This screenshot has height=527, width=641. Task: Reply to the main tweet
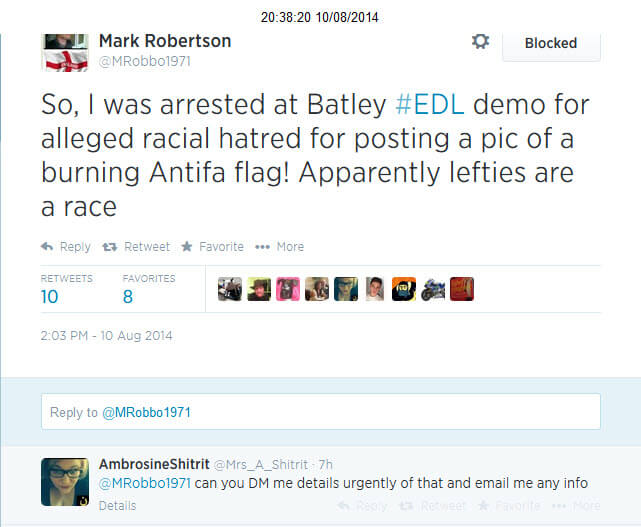tap(66, 247)
